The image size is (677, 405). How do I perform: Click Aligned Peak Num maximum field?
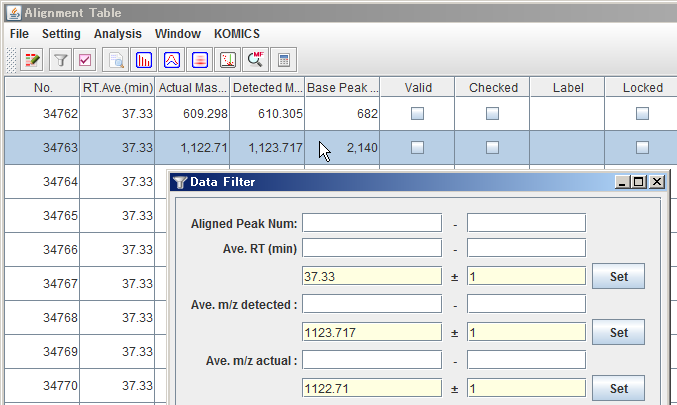526,223
